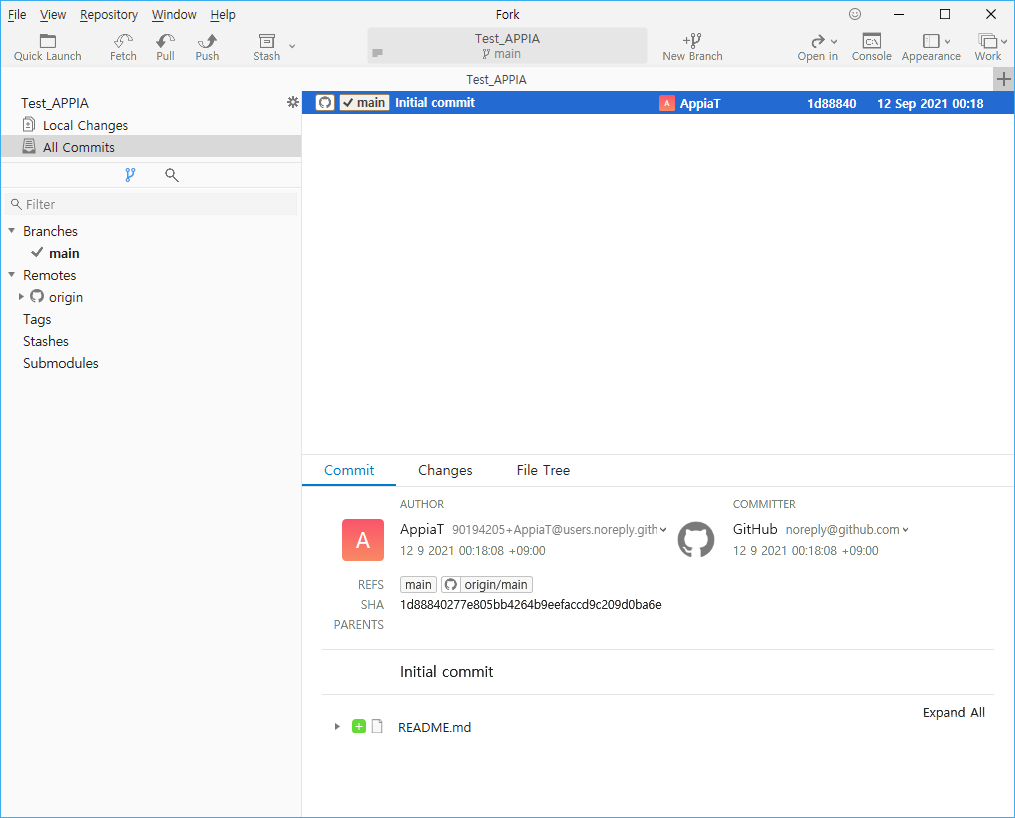Click the large author avatar A

[x=362, y=540]
